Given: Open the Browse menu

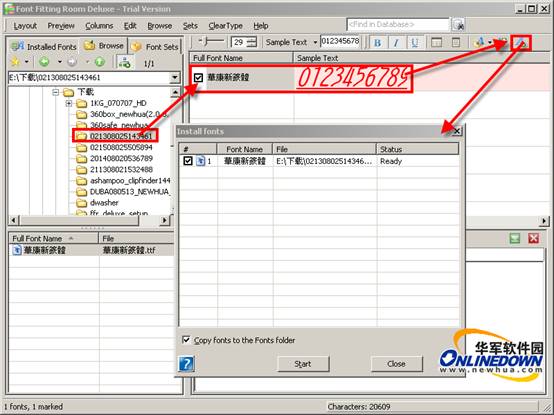Looking at the screenshot, I should [160, 26].
